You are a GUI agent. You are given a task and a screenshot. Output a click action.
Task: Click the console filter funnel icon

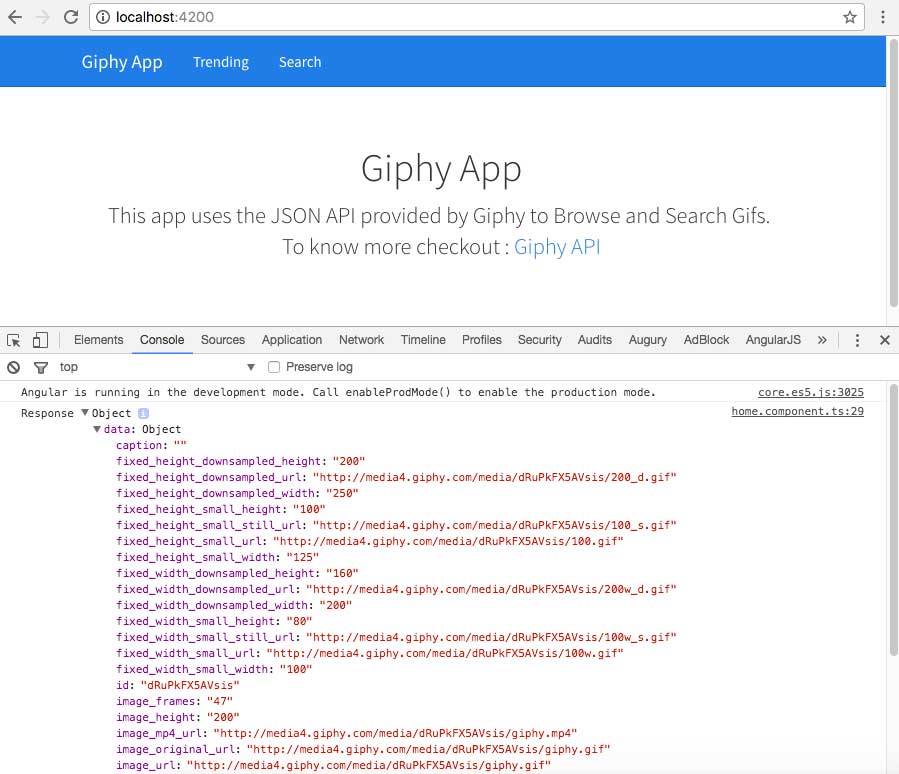point(41,367)
